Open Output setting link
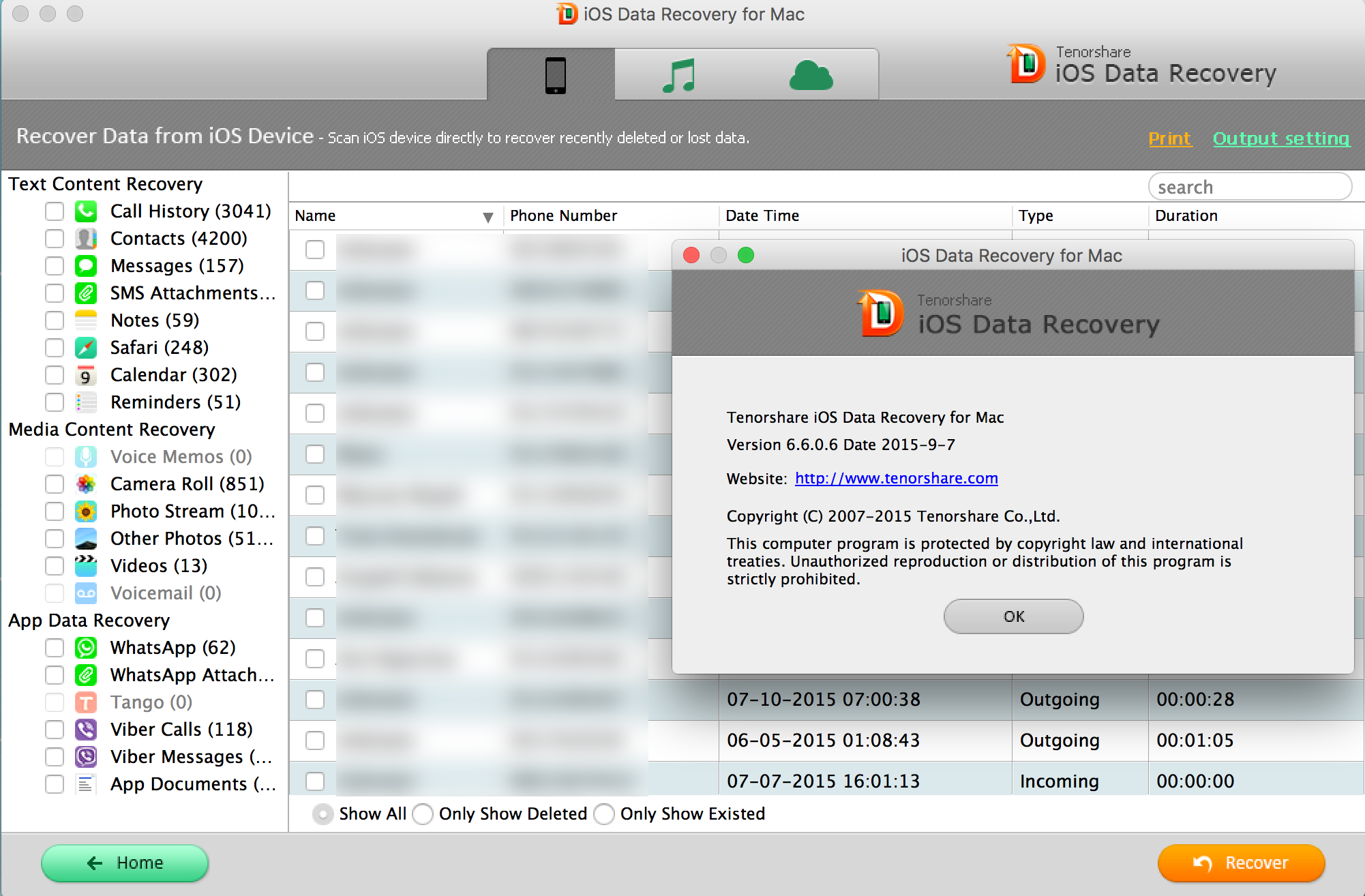The width and height of the screenshot is (1365, 896). [1281, 138]
